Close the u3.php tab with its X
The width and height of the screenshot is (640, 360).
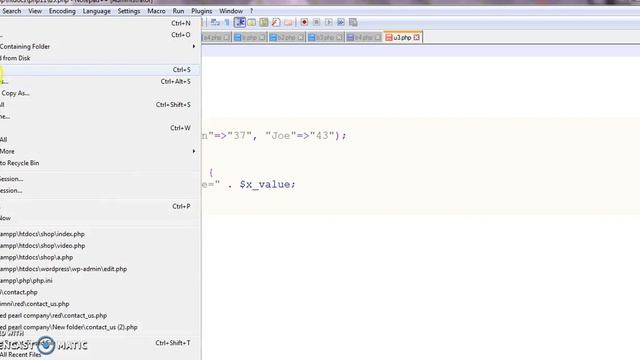coord(416,38)
